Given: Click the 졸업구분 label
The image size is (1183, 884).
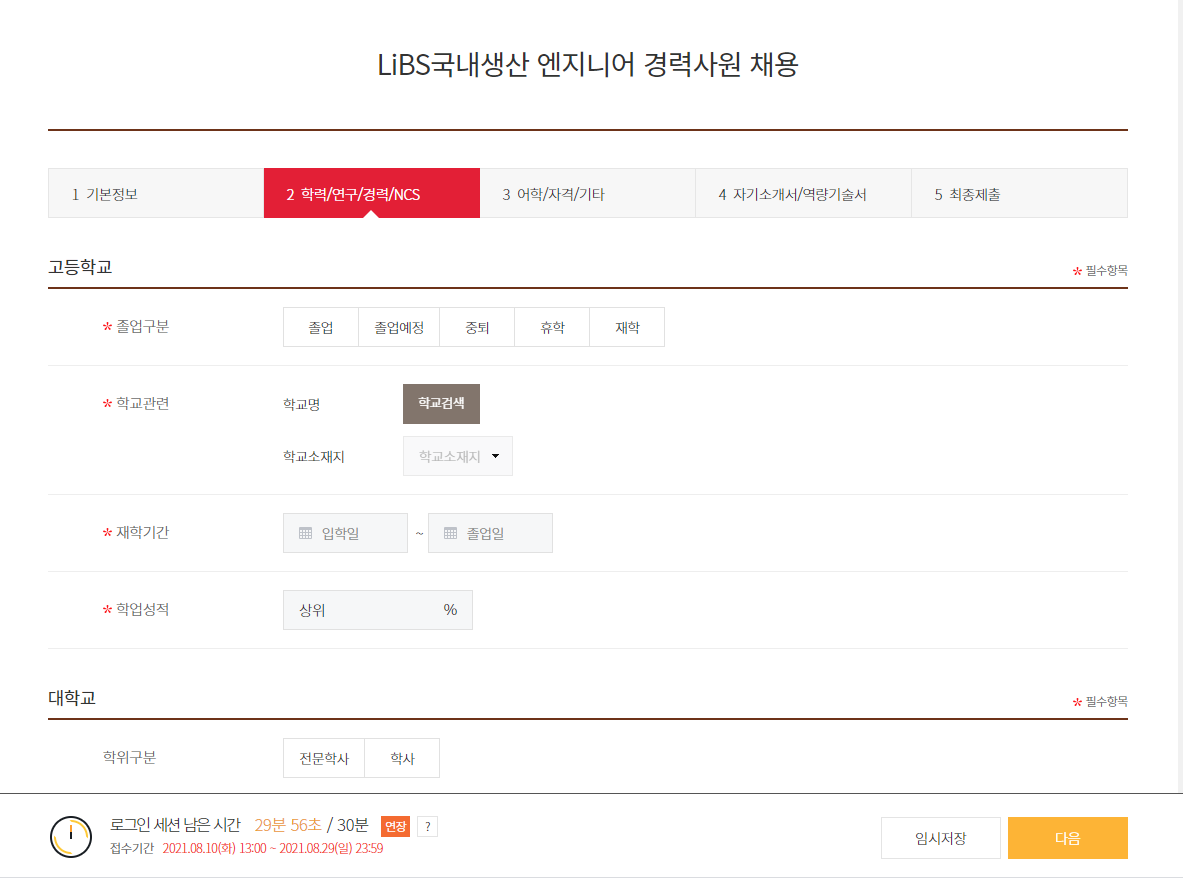Looking at the screenshot, I should pyautogui.click(x=143, y=327).
